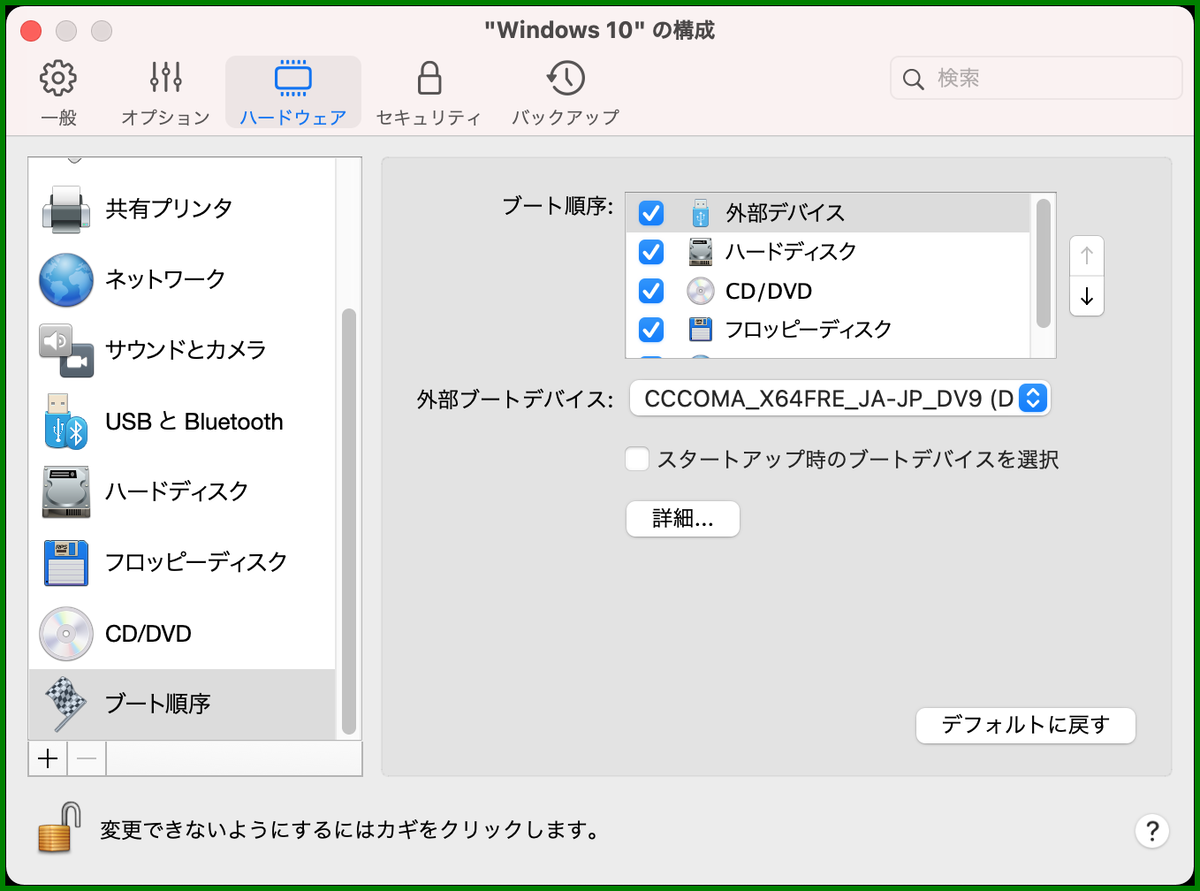Click the ブート順序 checkered flag icon
This screenshot has width=1200, height=891.
tap(67, 704)
